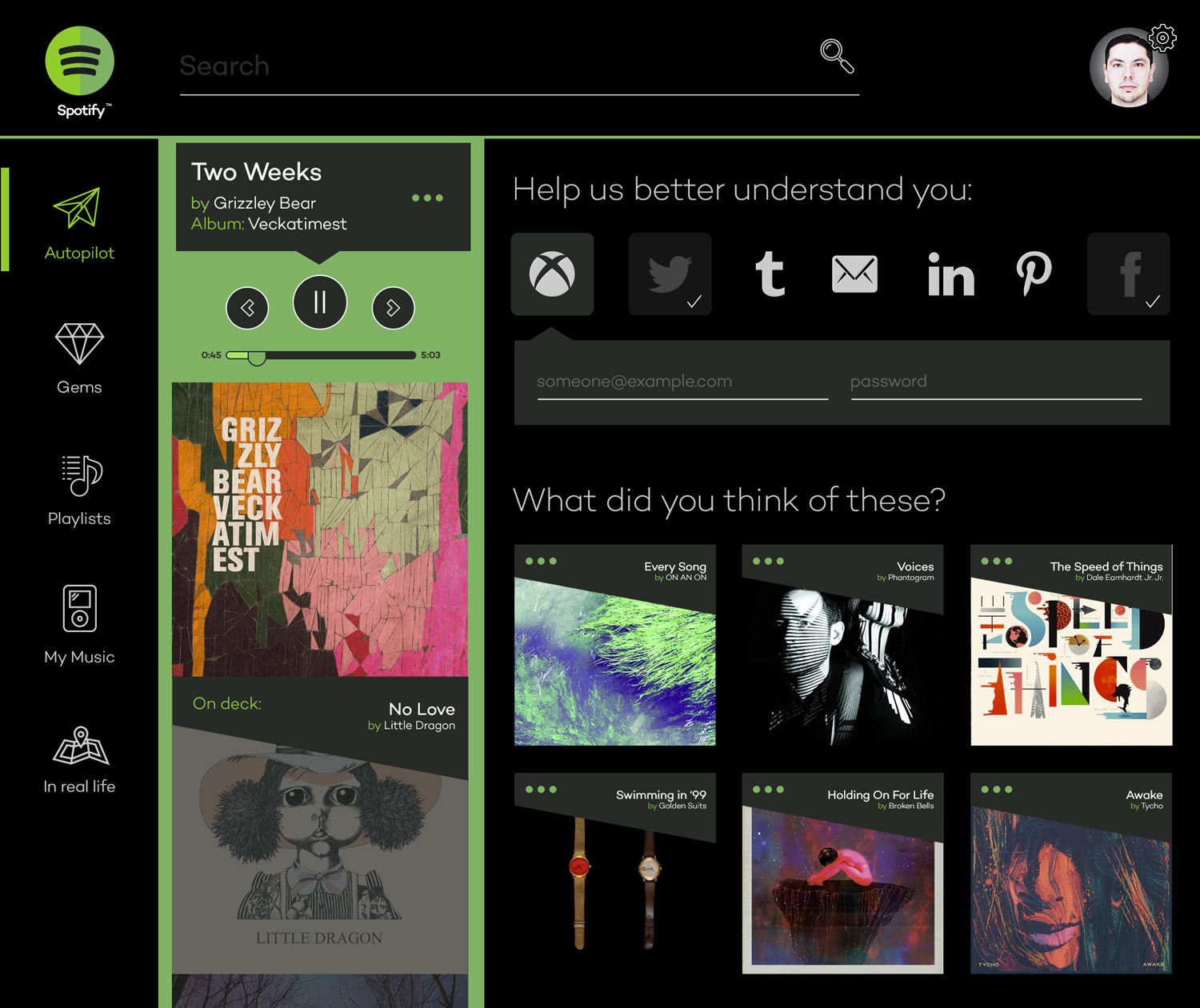Image resolution: width=1200 pixels, height=1008 pixels.
Task: Click the Veckatimest album cover
Action: (320, 530)
